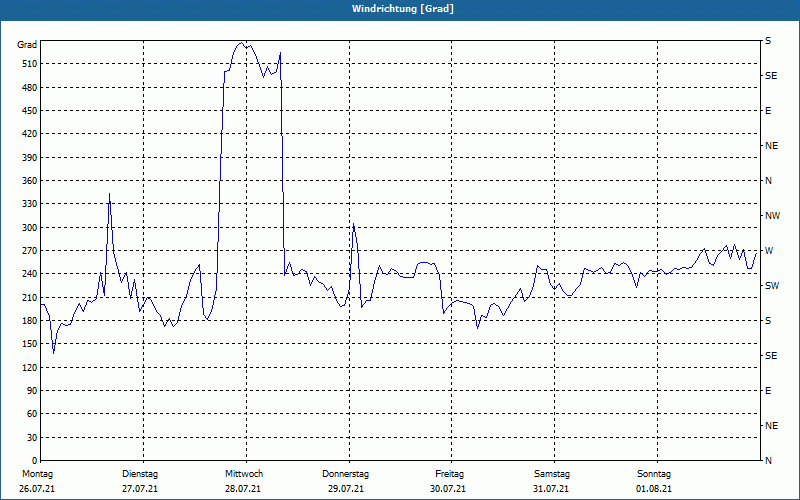Click the y-axis value 300

coord(30,227)
